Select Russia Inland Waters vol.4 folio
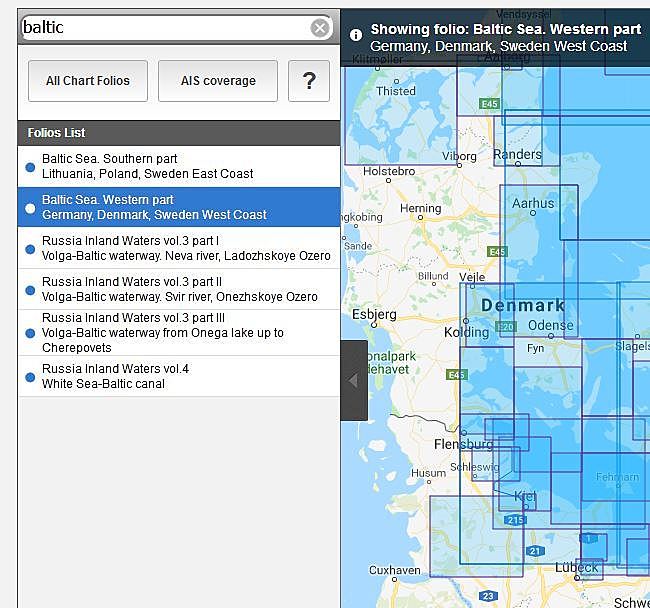This screenshot has height=608, width=650. 179,376
